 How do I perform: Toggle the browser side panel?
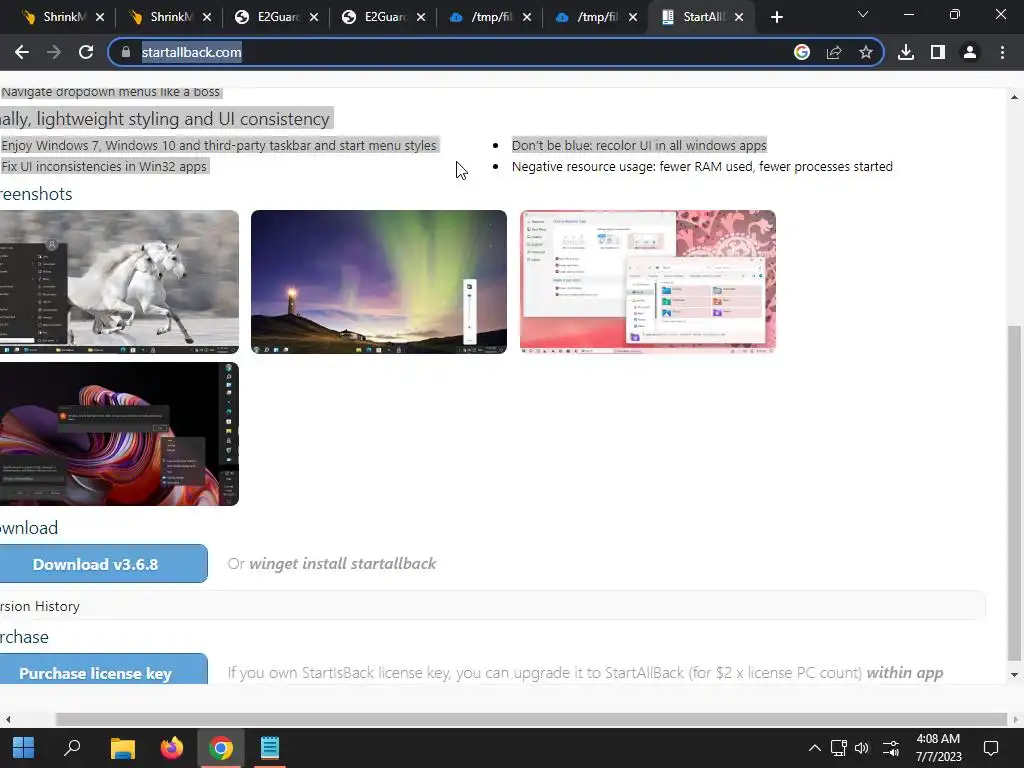[938, 52]
